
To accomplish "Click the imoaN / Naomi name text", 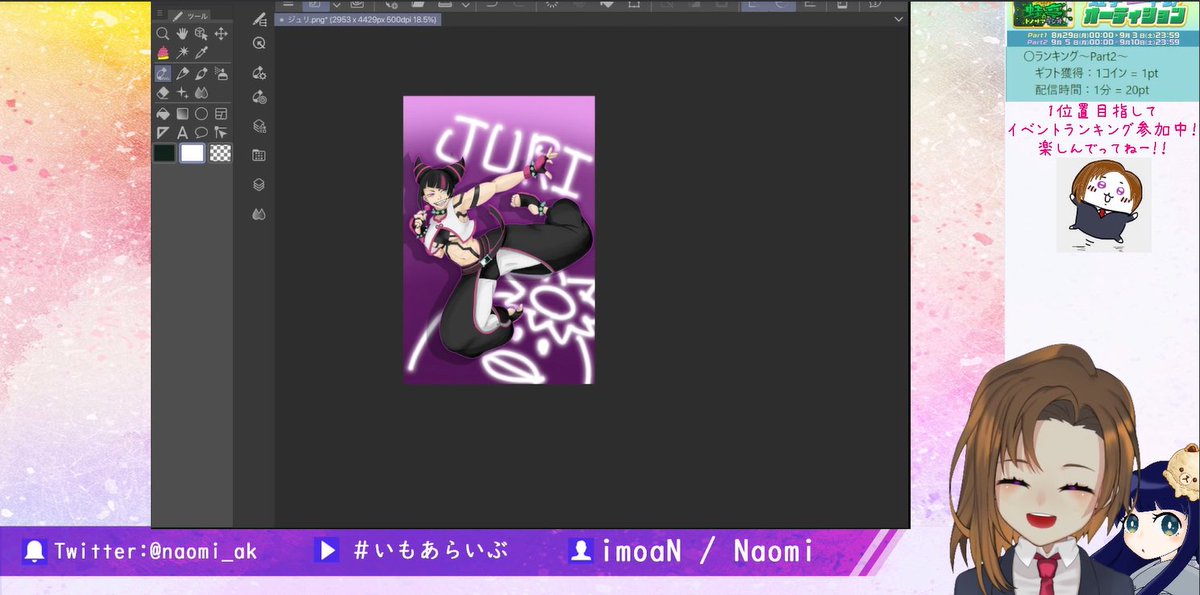I will coord(707,551).
